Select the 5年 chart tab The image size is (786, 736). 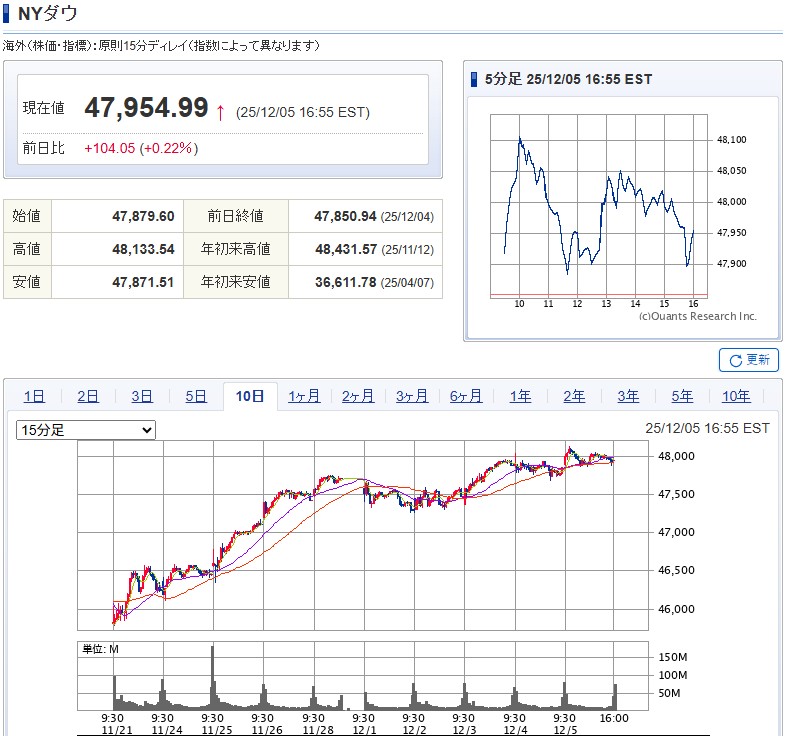(x=682, y=396)
